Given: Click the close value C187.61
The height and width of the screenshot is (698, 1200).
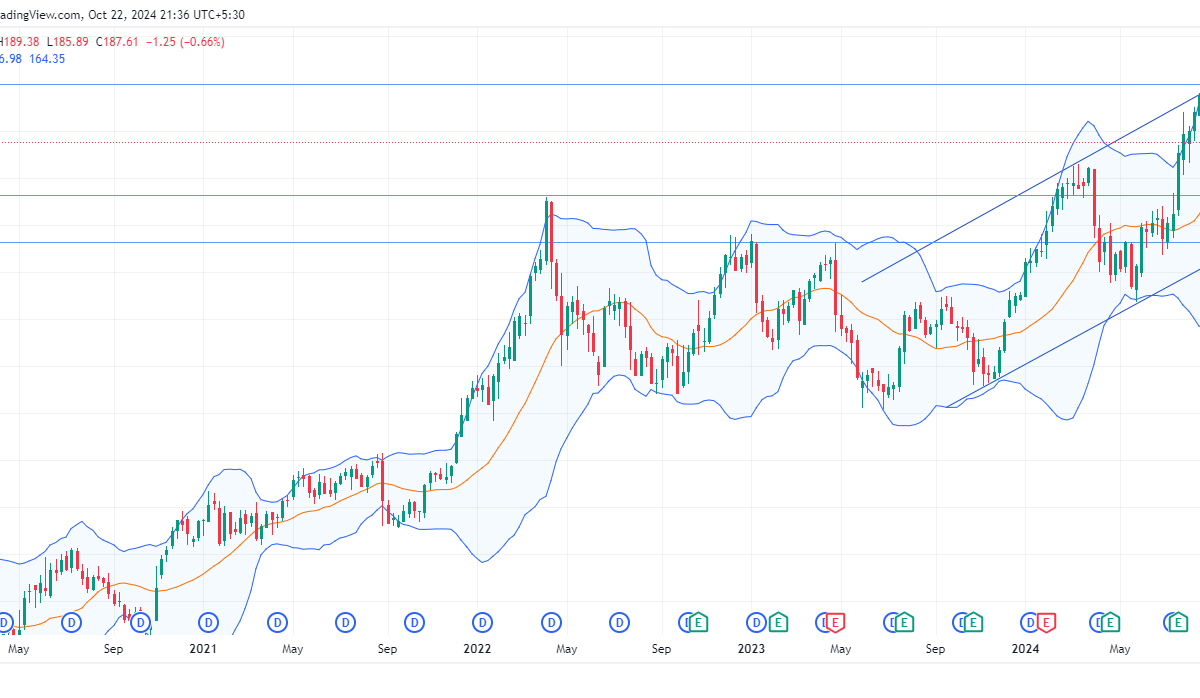Looking at the screenshot, I should (x=119, y=42).
